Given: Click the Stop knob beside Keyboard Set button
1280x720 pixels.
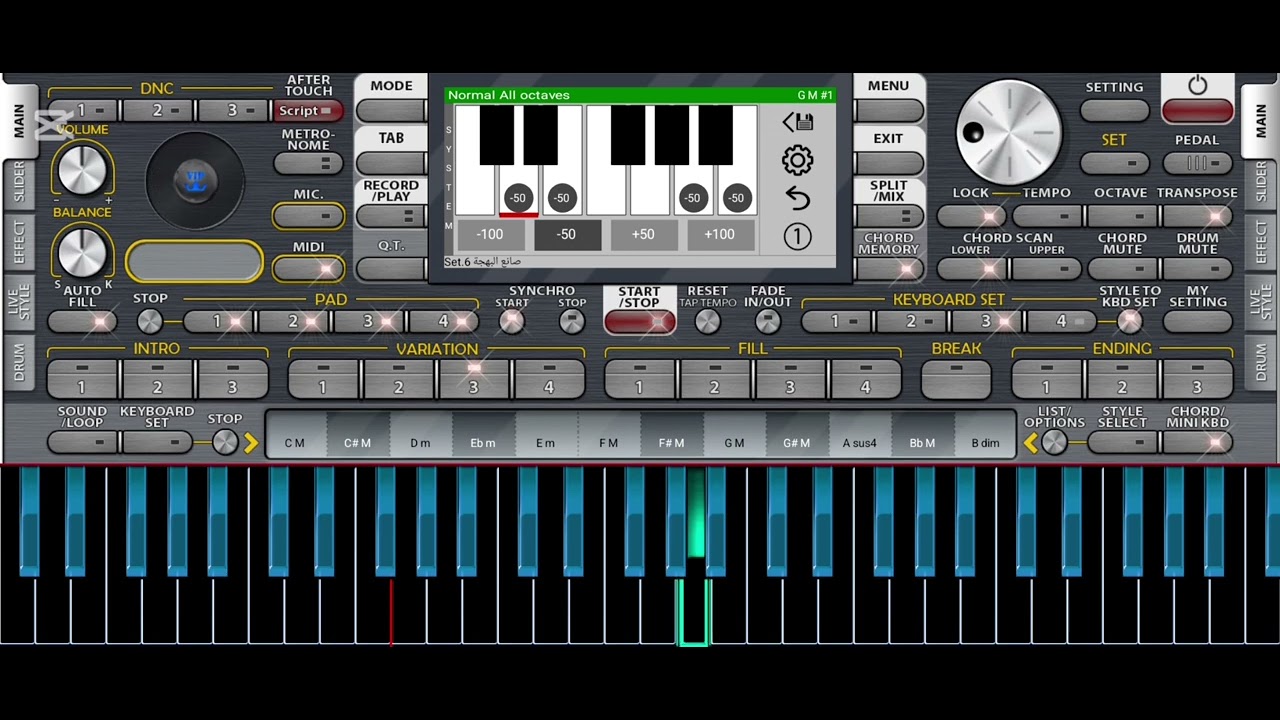Looking at the screenshot, I should 225,442.
